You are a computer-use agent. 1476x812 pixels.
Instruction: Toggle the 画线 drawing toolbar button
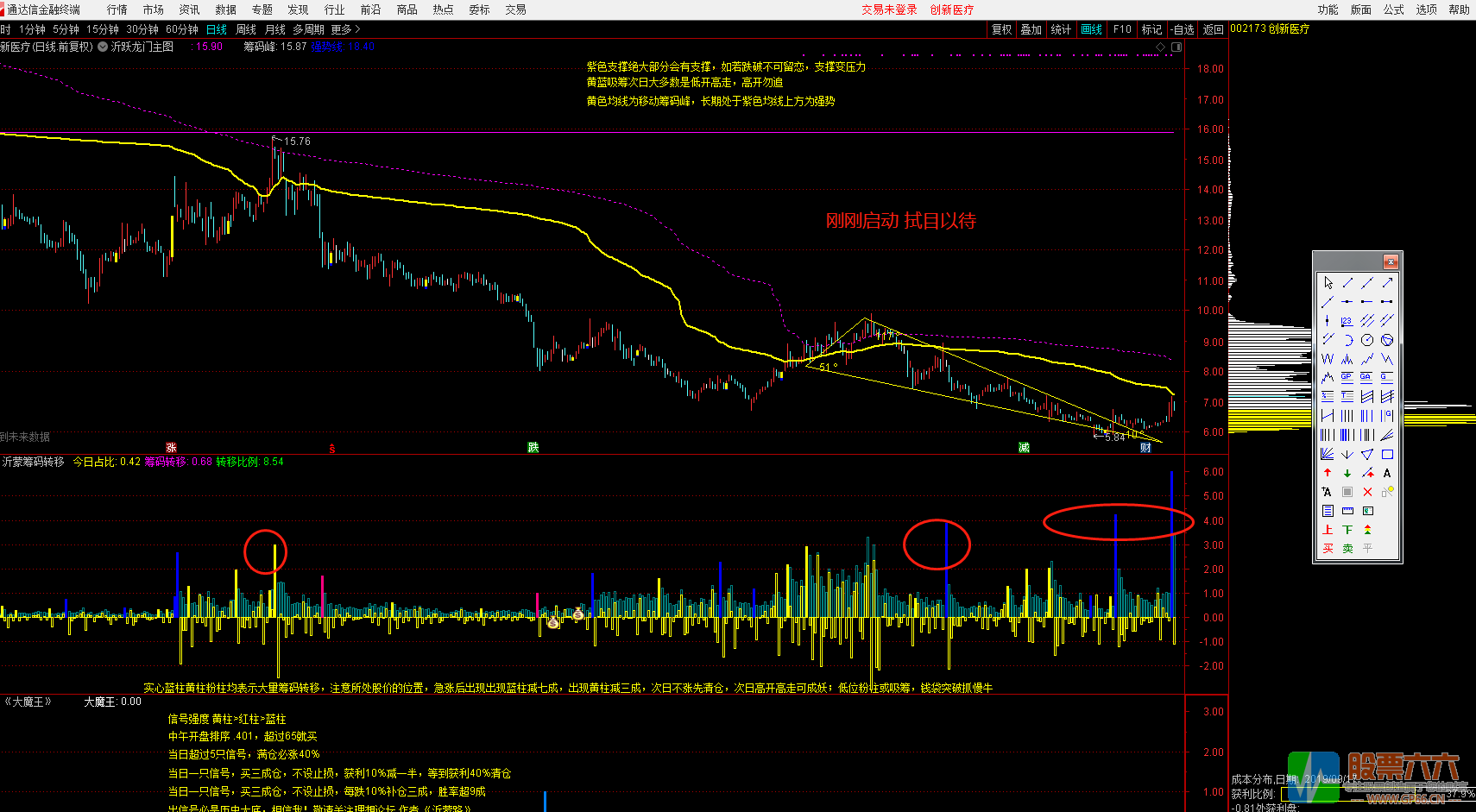point(1091,29)
